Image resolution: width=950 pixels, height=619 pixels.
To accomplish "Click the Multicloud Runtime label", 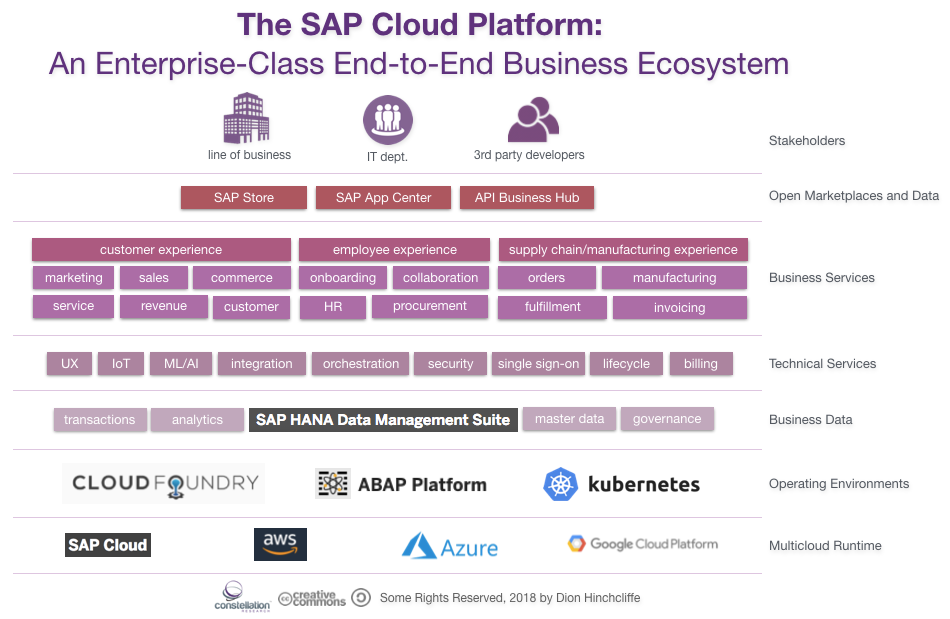I will [825, 545].
